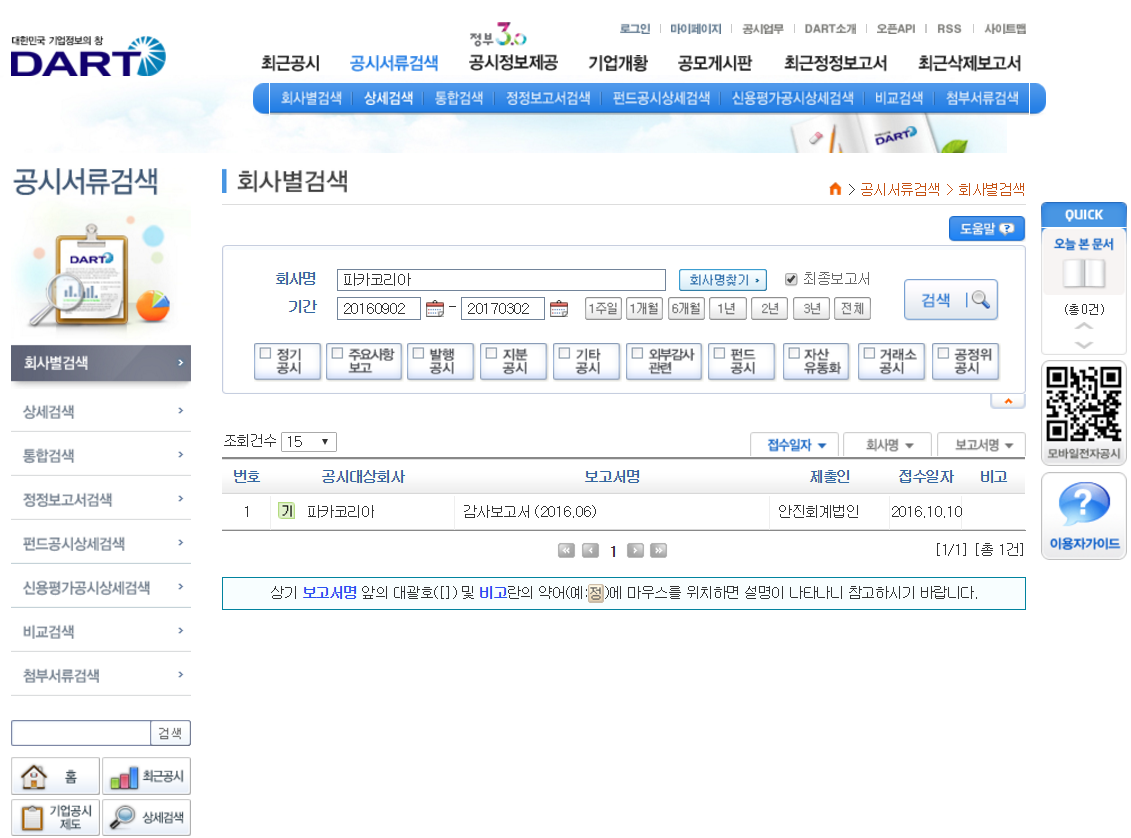Click the magnifier 검색 search button

click(950, 300)
